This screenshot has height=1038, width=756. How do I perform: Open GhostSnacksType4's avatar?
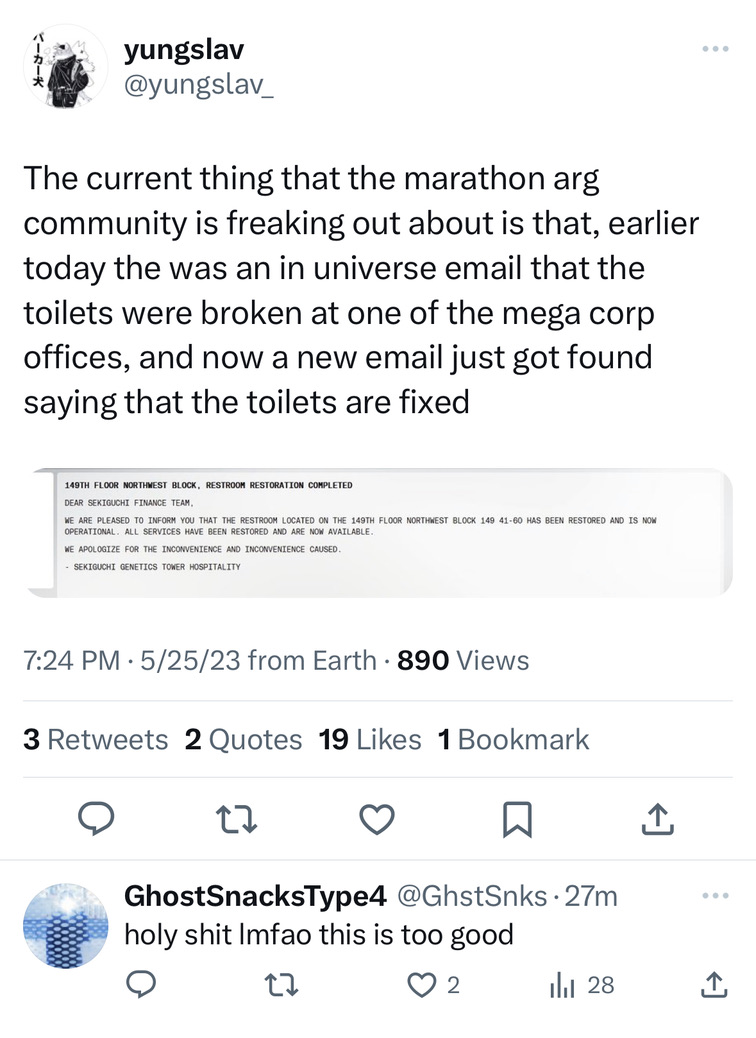[64, 926]
